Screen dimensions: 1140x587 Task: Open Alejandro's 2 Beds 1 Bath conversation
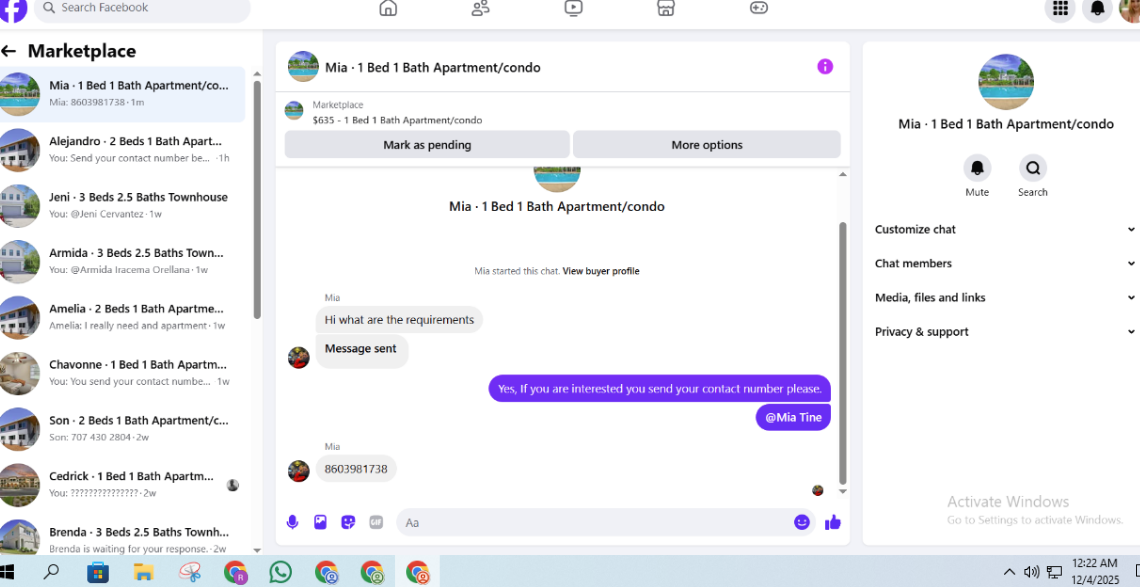coord(124,149)
